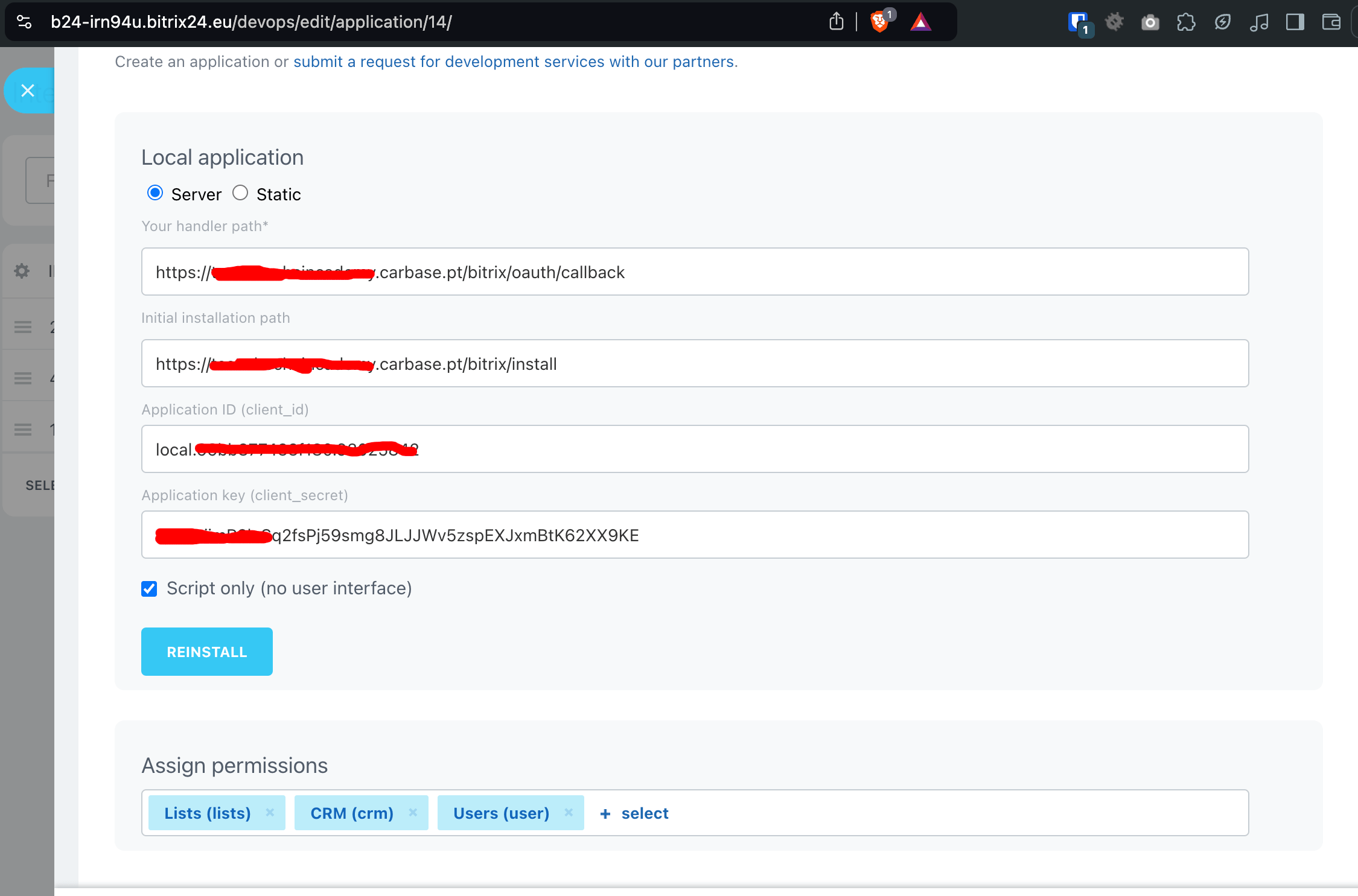Click the lightning bolt extension icon

click(1222, 22)
